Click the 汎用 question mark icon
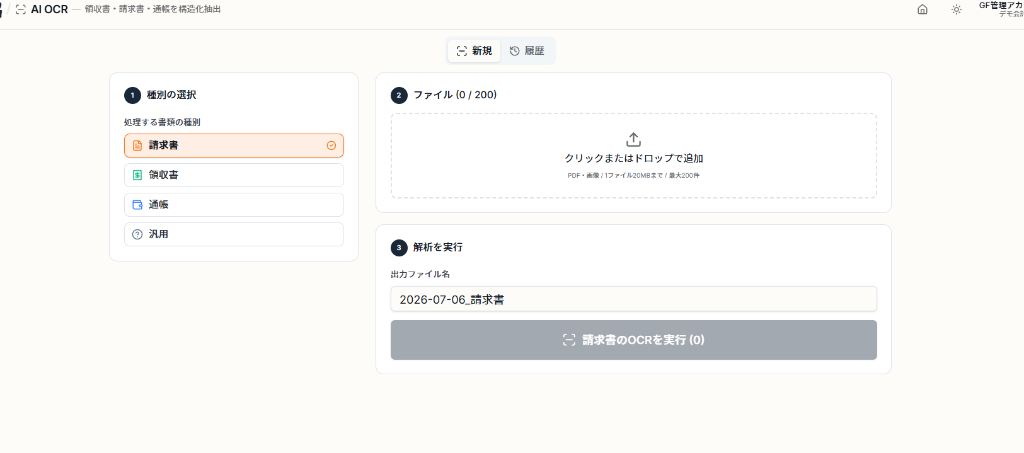Viewport: 1024px width, 453px height. pyautogui.click(x=137, y=234)
